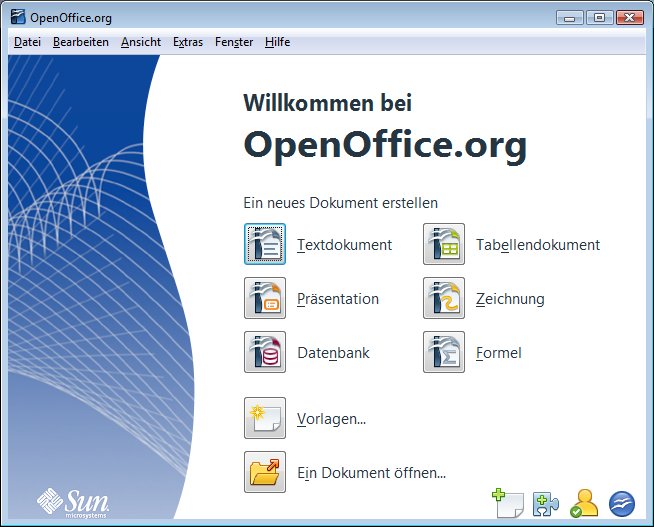Screen dimensions: 654x527
Task: Open the Ansicht menu
Action: 141,42
